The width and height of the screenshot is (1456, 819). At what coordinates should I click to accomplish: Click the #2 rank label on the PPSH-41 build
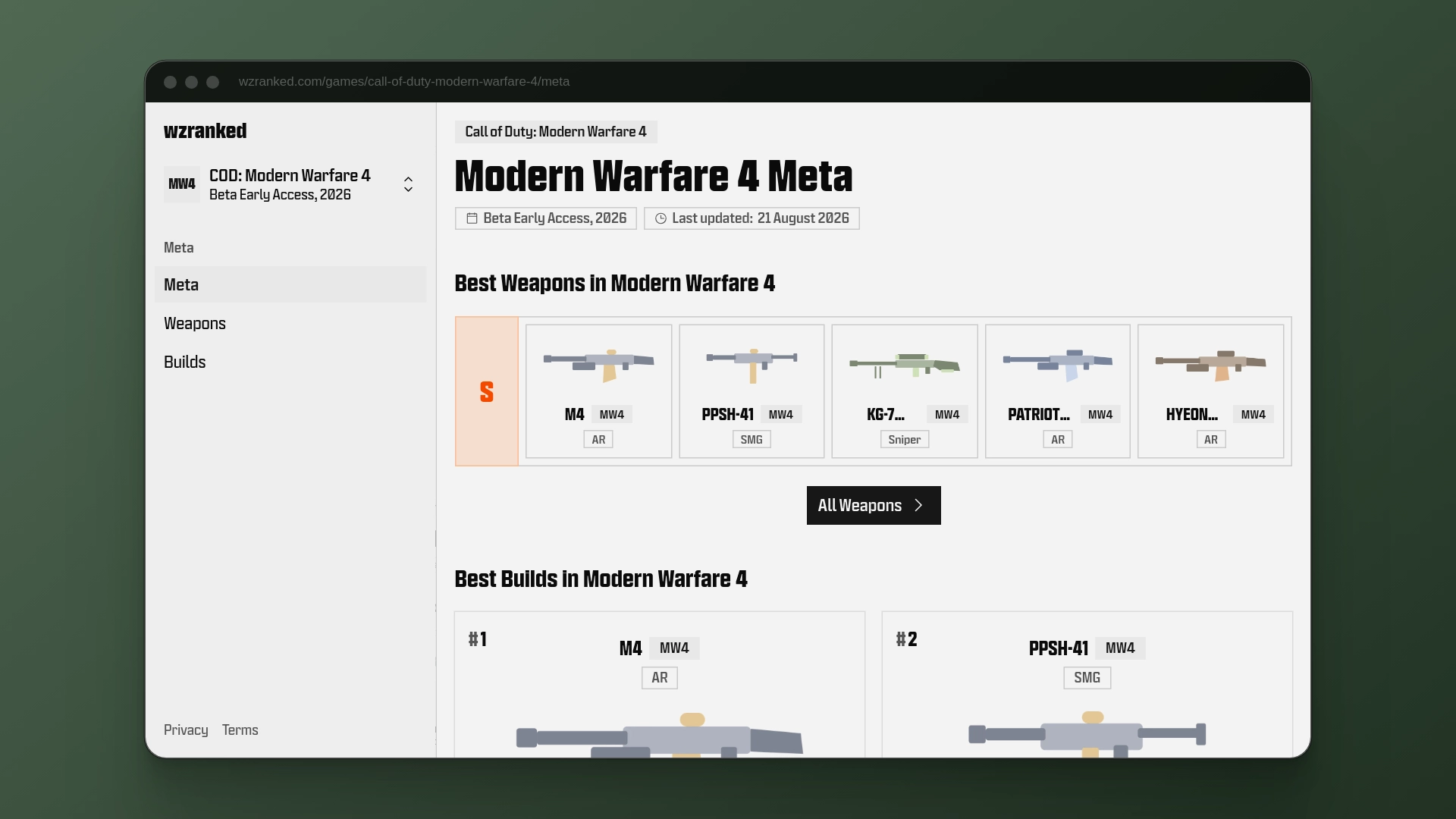[906, 639]
